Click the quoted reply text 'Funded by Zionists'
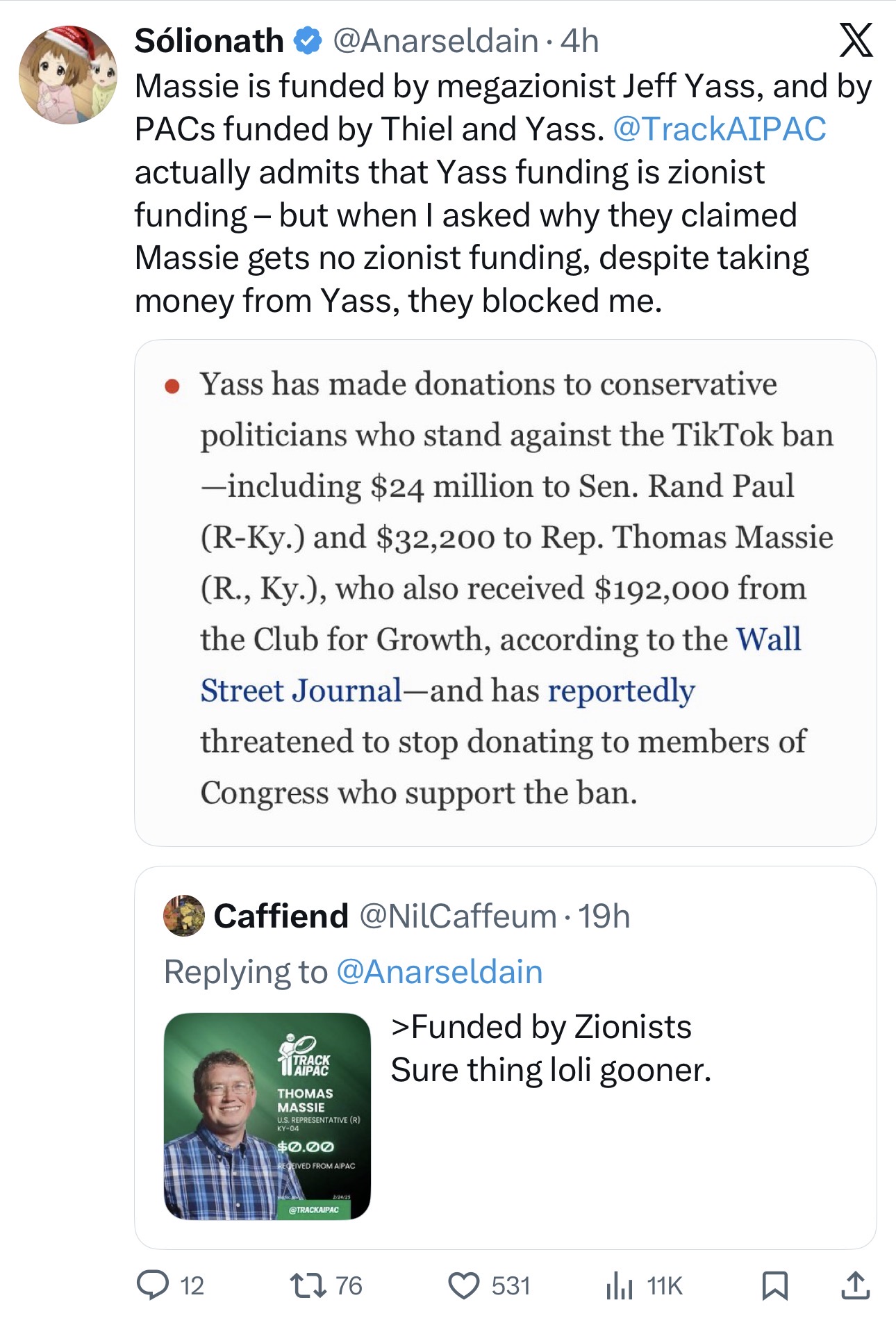The image size is (896, 1325). tap(542, 1027)
